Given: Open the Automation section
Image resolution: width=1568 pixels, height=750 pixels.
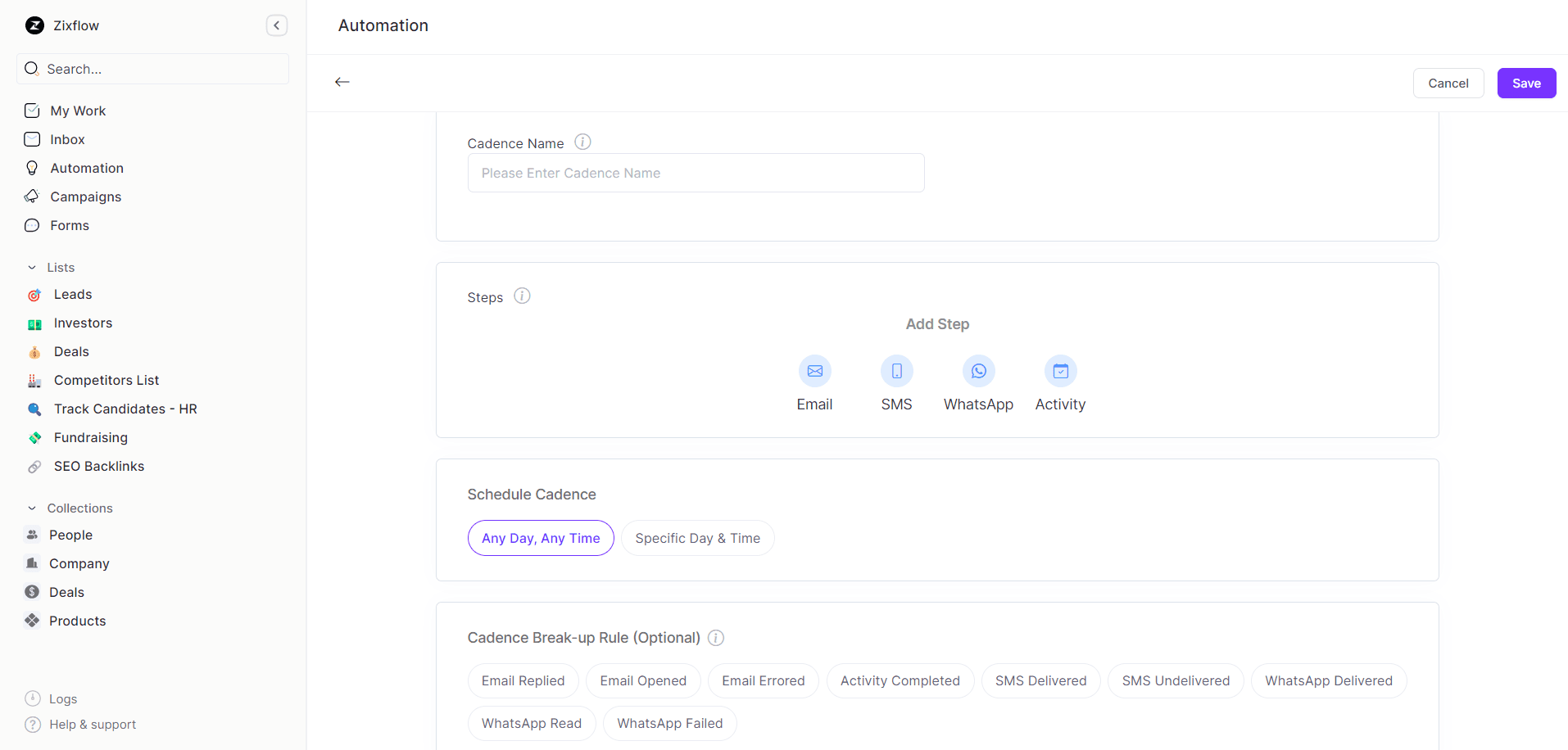Looking at the screenshot, I should (x=85, y=168).
